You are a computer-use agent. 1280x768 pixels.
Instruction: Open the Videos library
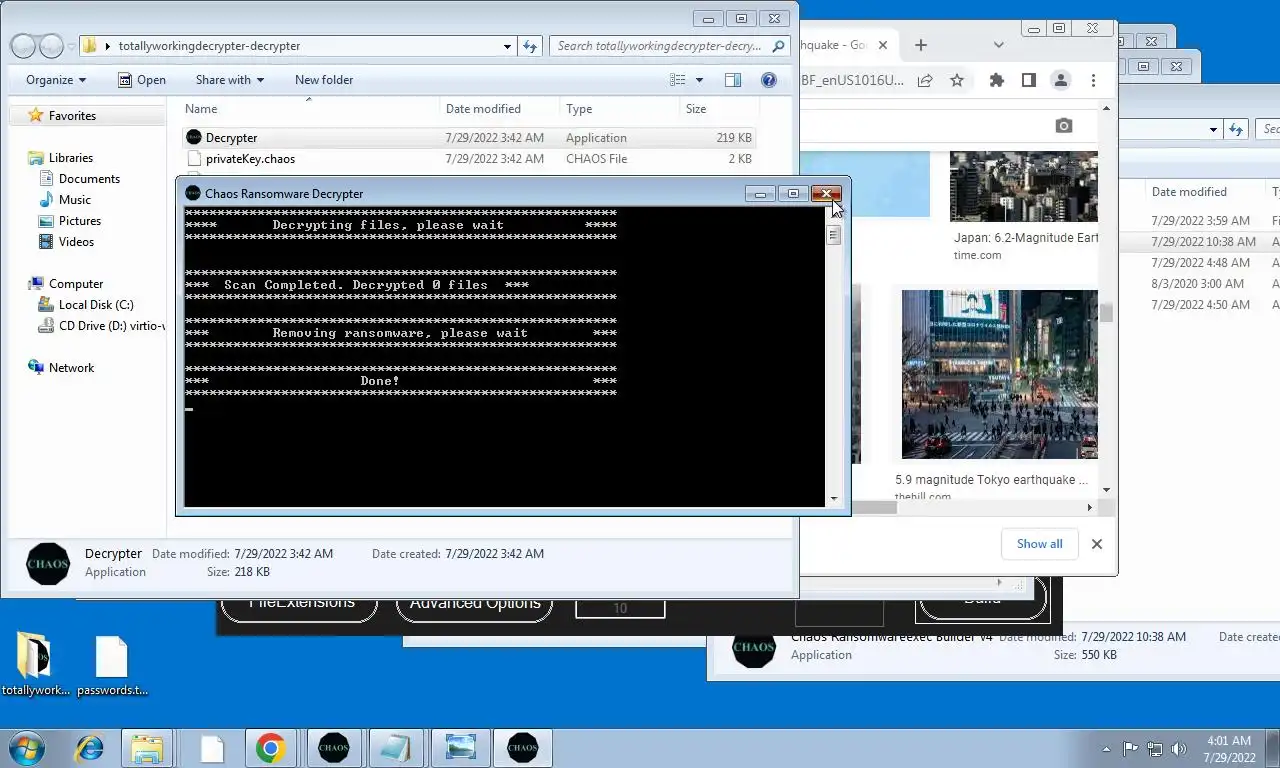(x=76, y=242)
